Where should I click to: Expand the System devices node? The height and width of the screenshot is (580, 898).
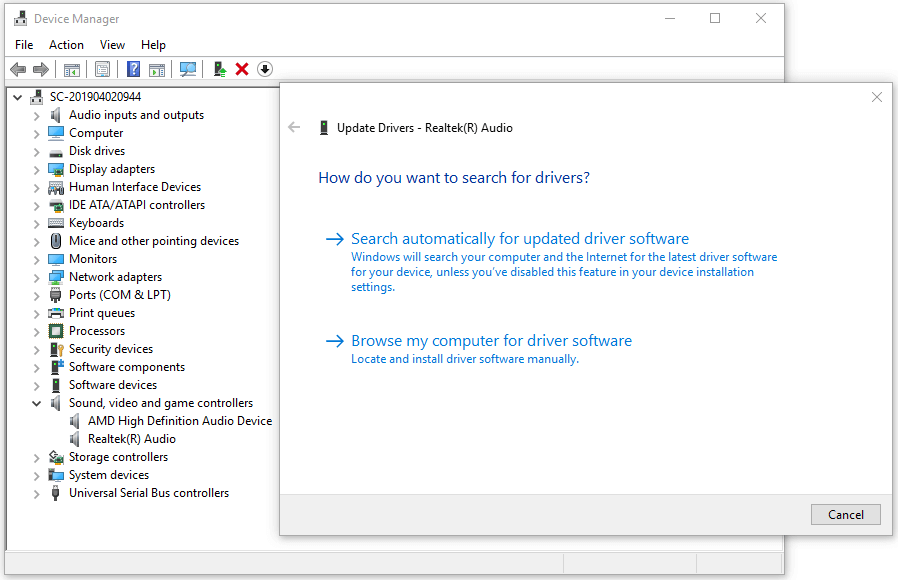tap(37, 476)
